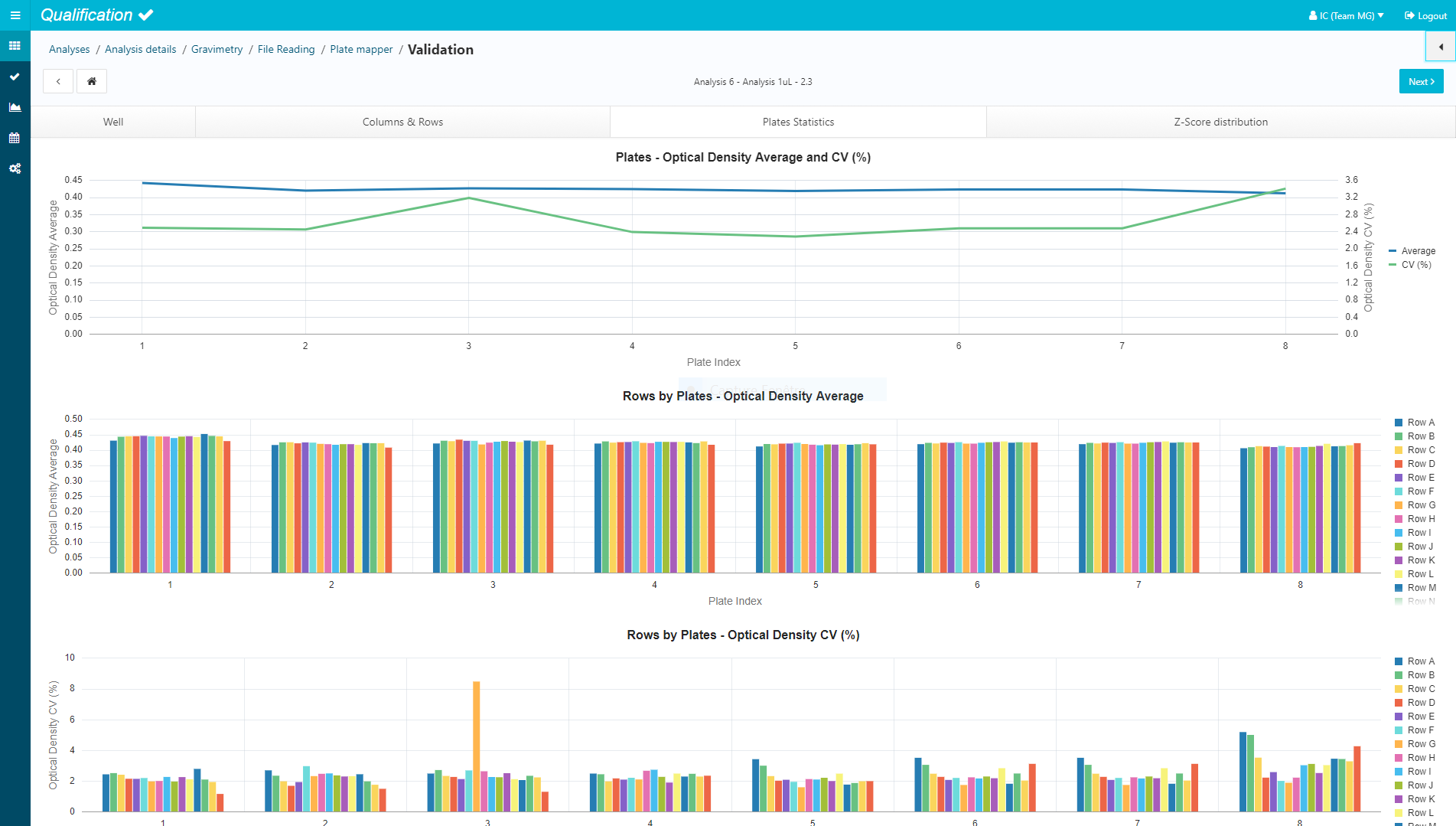The image size is (1456, 826).
Task: Go back using the left chevron button
Action: [x=58, y=81]
